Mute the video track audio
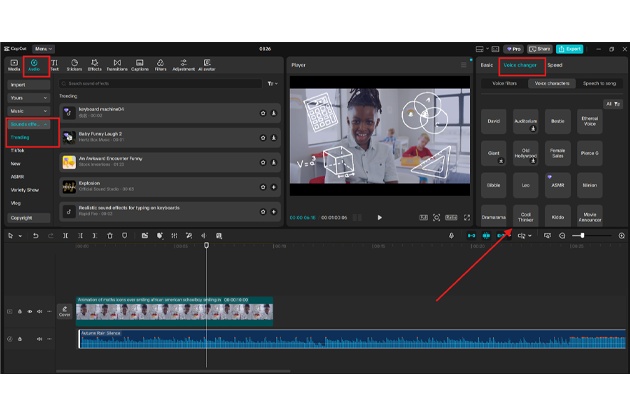Image resolution: width=630 pixels, height=420 pixels. [39, 311]
